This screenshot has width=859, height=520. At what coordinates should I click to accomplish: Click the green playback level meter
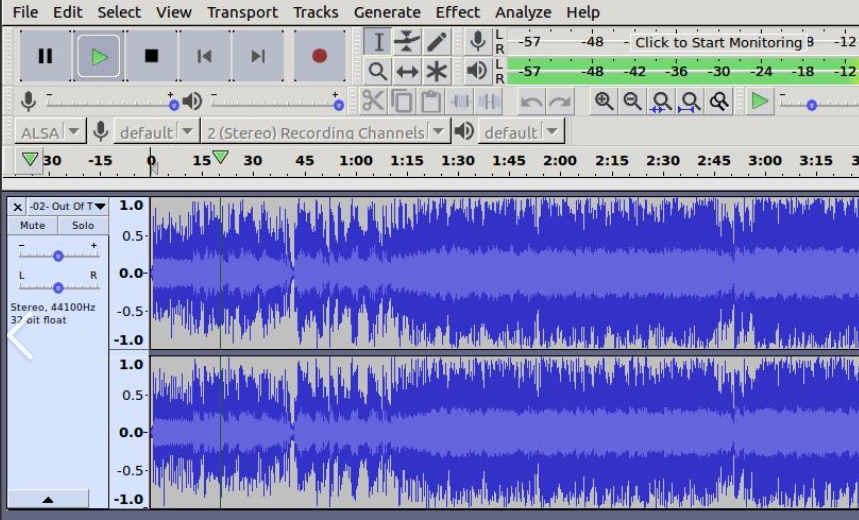click(683, 72)
